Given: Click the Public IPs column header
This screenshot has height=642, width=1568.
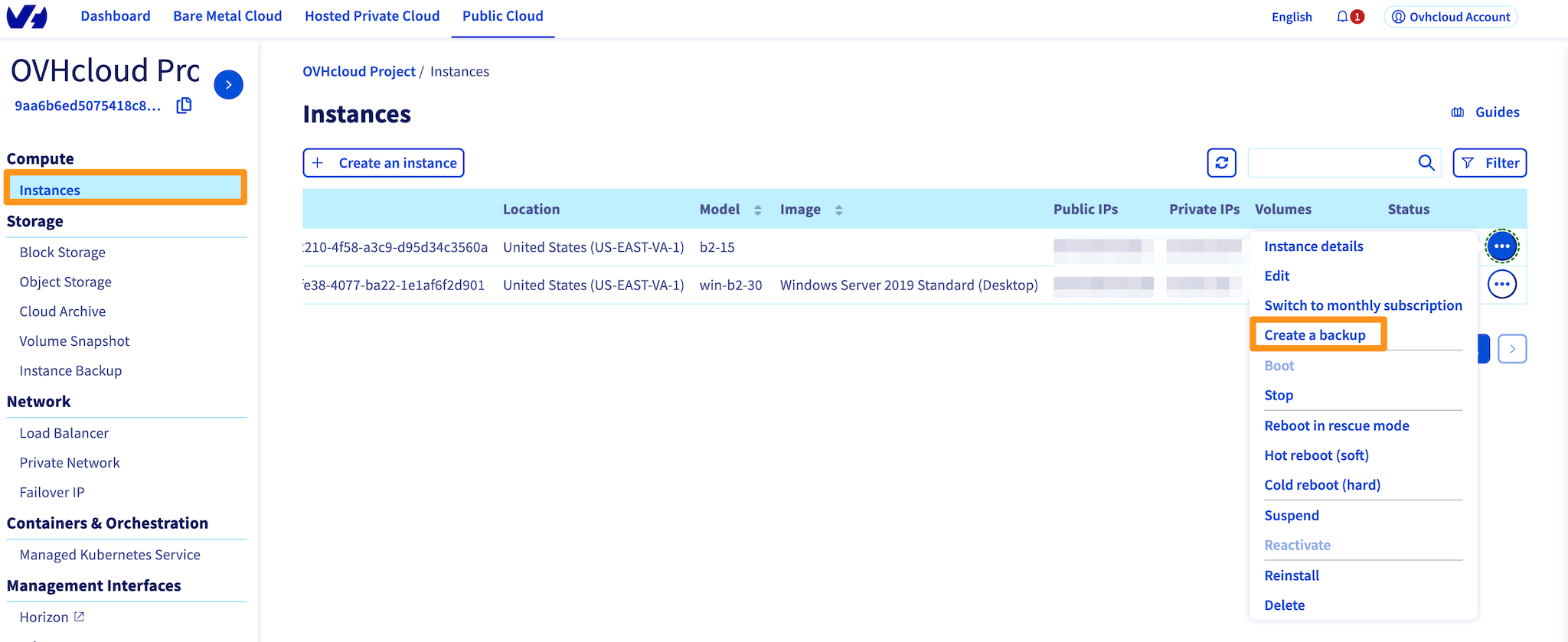Looking at the screenshot, I should (1086, 210).
